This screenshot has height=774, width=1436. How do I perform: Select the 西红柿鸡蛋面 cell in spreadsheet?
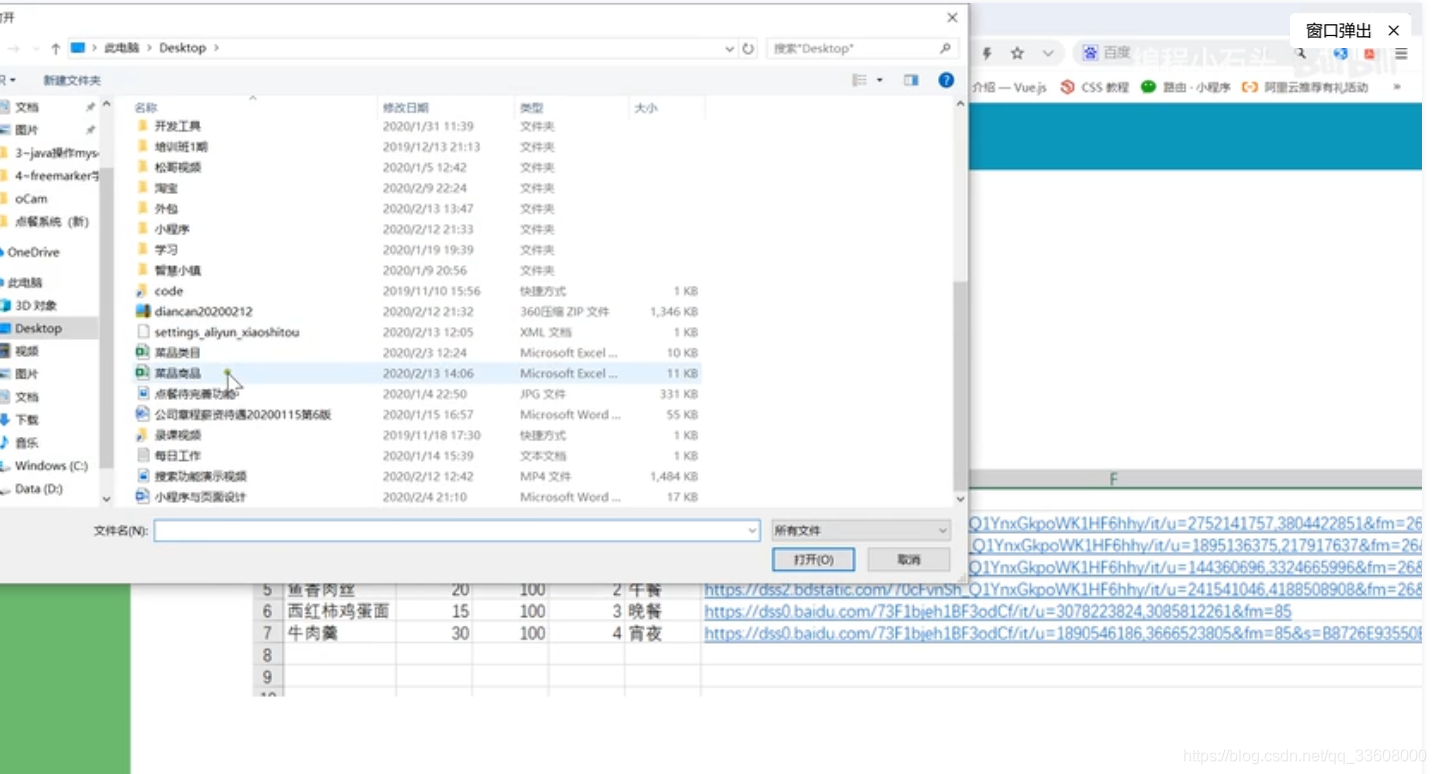point(339,611)
